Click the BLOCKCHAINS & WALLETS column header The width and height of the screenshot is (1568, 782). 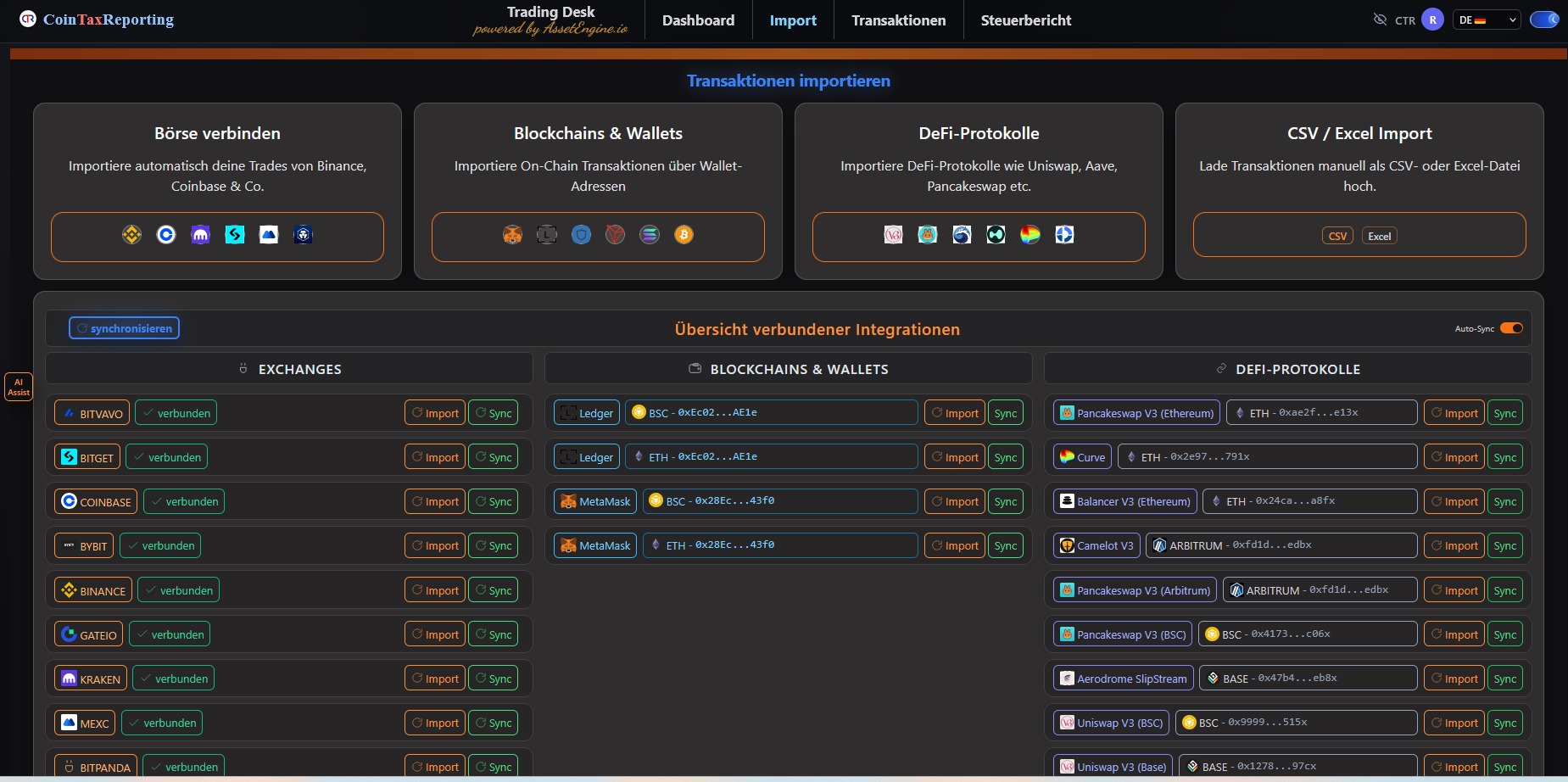[x=789, y=369]
